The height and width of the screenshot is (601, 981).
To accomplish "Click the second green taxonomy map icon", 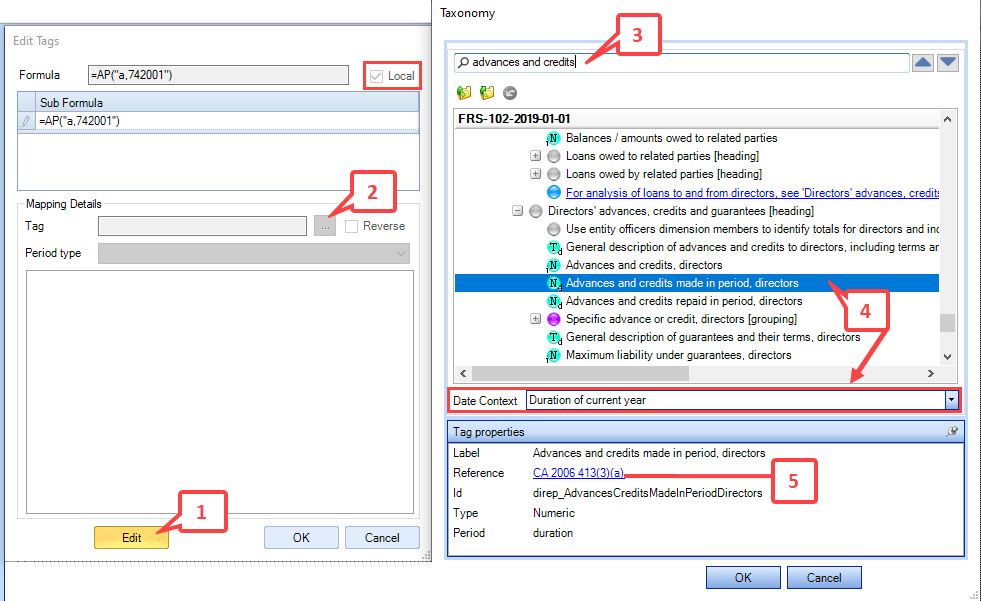I will click(487, 93).
